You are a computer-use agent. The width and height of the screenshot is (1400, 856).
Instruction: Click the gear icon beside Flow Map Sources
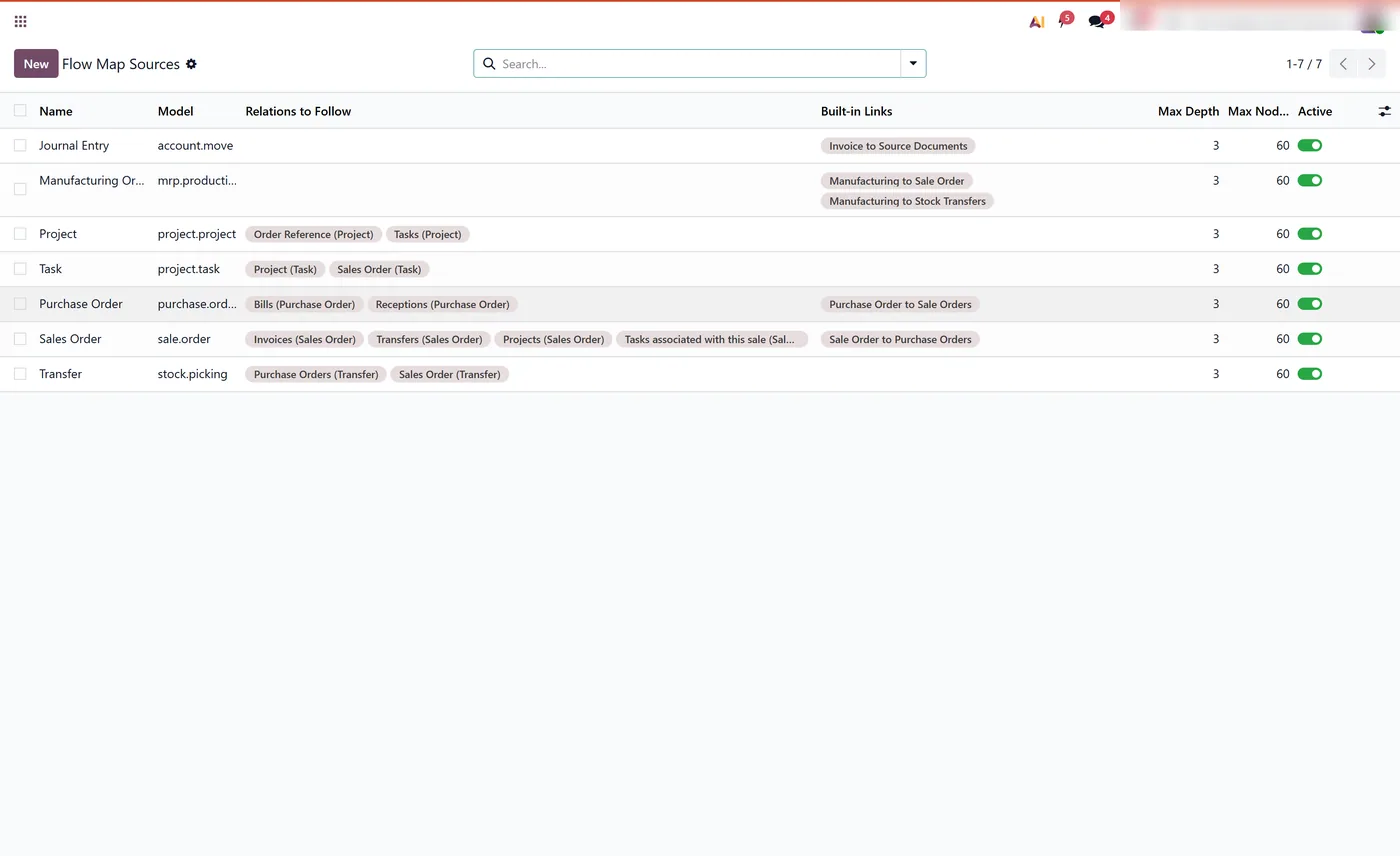click(x=191, y=64)
